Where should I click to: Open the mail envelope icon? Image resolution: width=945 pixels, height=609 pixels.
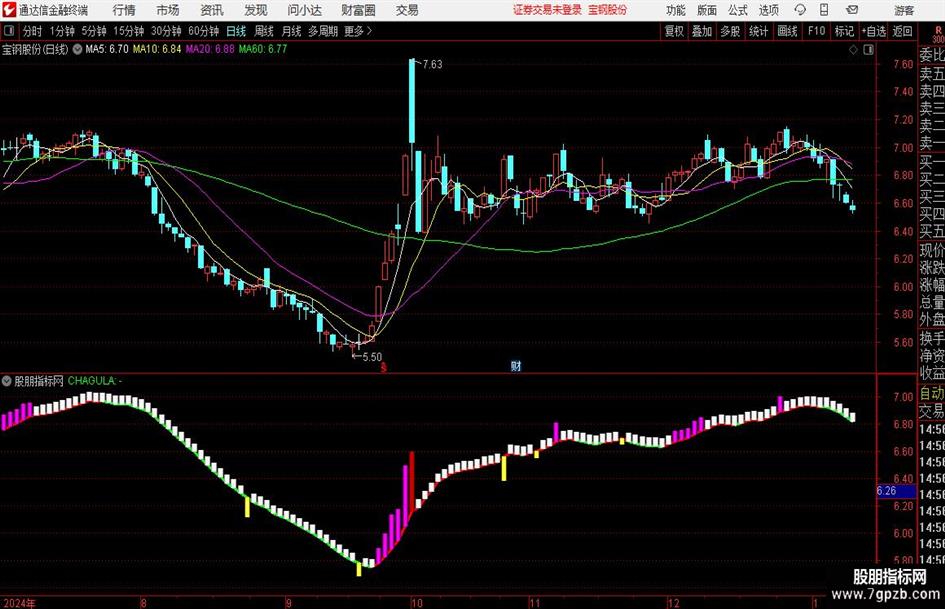(x=852, y=10)
